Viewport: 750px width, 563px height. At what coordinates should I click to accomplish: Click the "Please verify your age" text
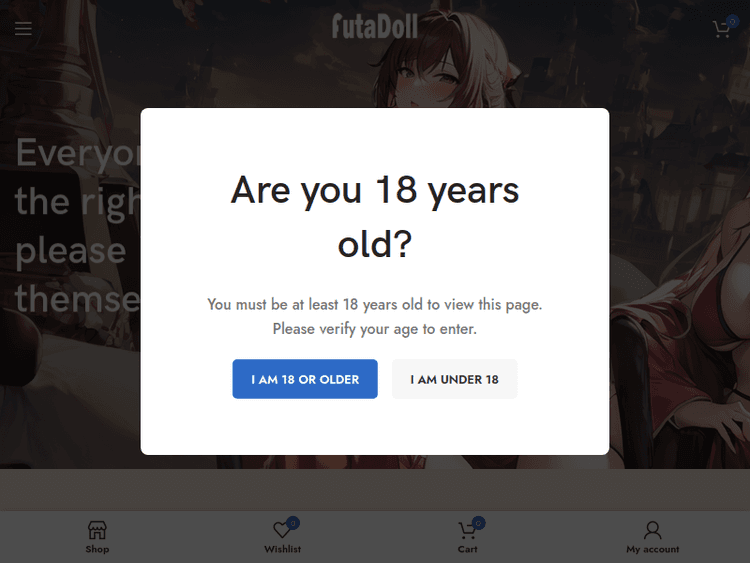(x=375, y=328)
